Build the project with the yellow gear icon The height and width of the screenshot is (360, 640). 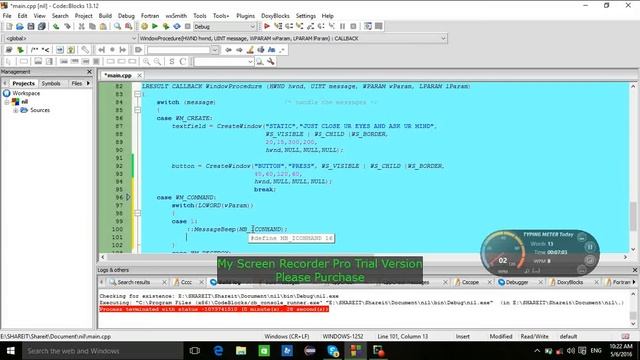coord(144,27)
